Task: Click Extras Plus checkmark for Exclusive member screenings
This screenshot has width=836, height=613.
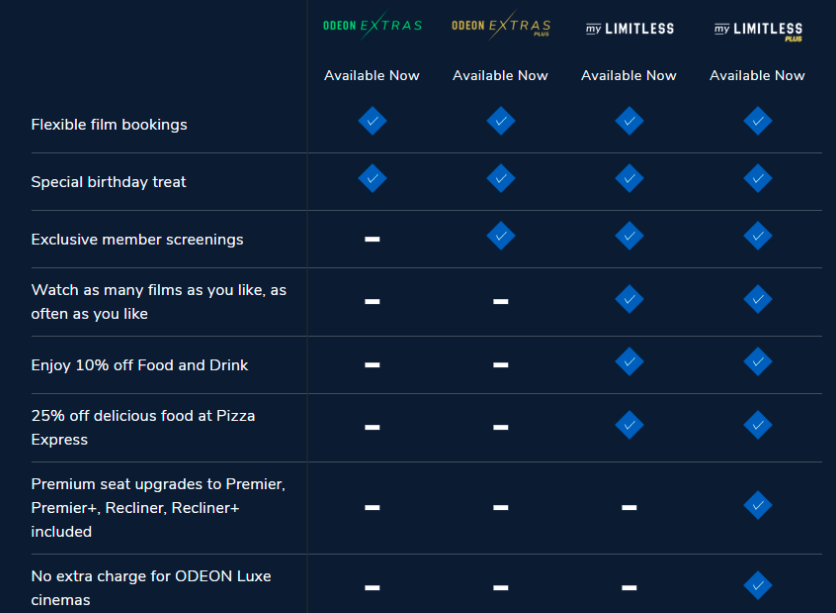Action: click(x=501, y=236)
